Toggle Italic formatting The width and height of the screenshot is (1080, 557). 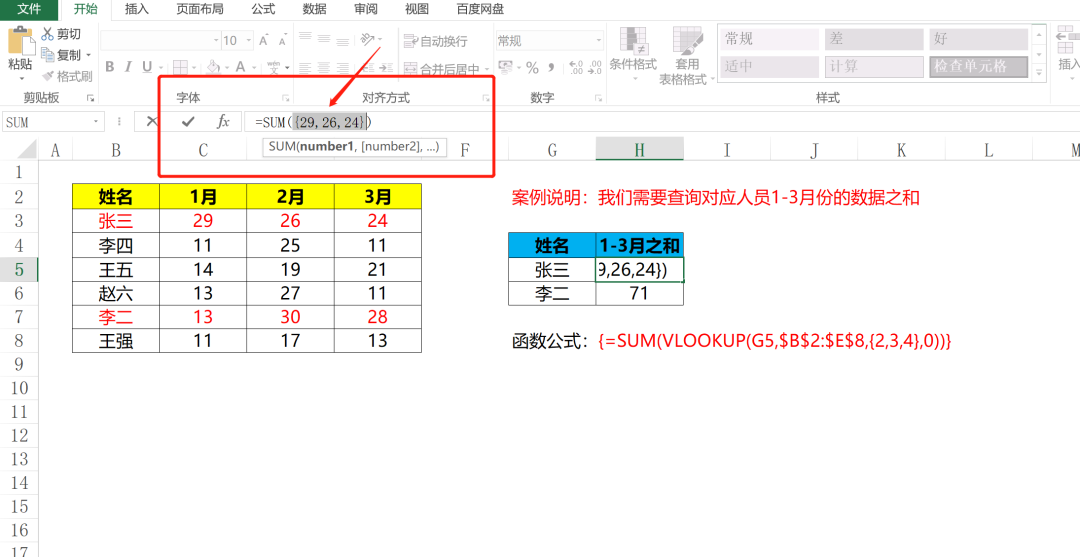tap(127, 67)
